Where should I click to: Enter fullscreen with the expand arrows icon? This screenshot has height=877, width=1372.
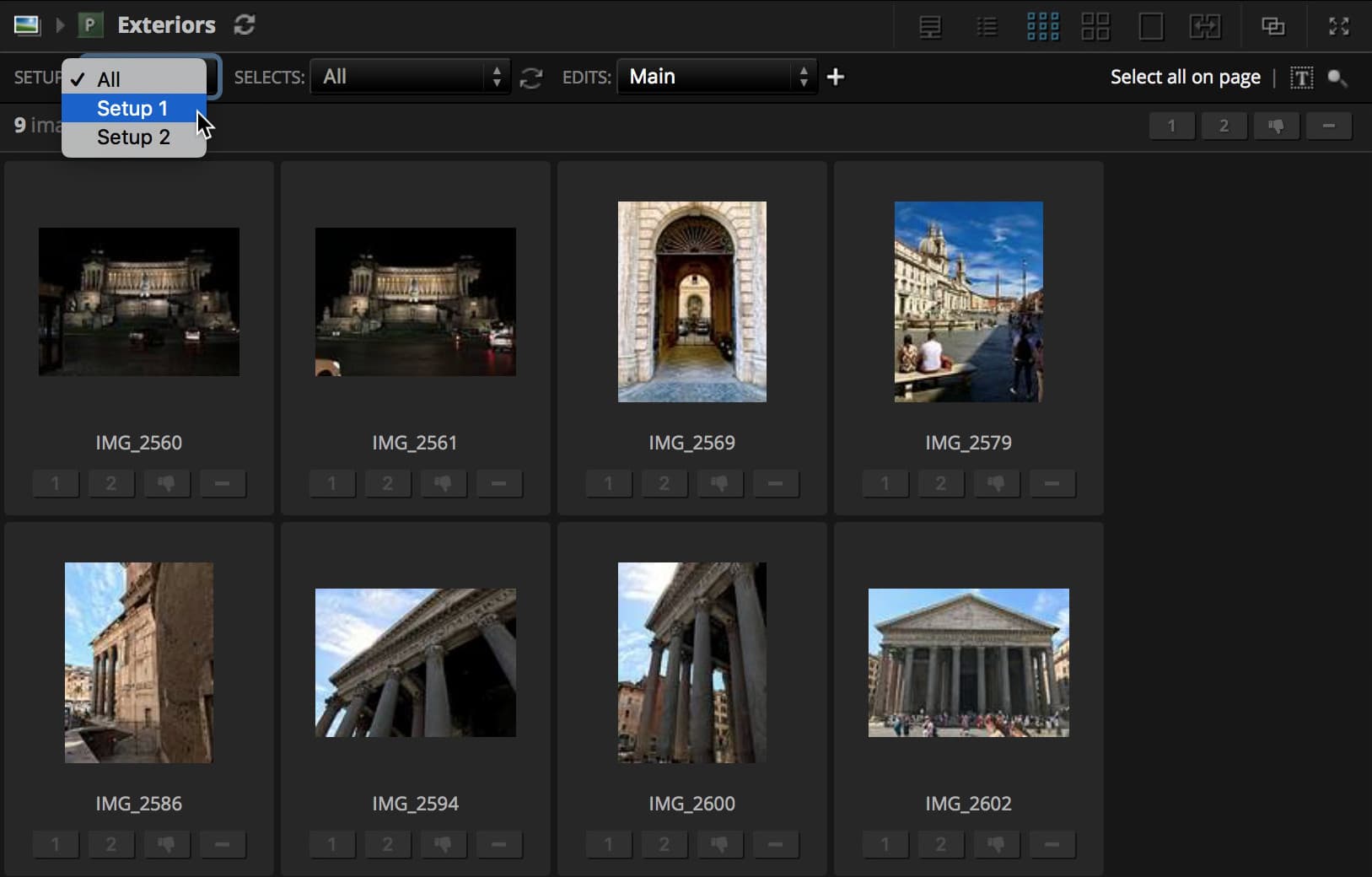pos(1338,26)
